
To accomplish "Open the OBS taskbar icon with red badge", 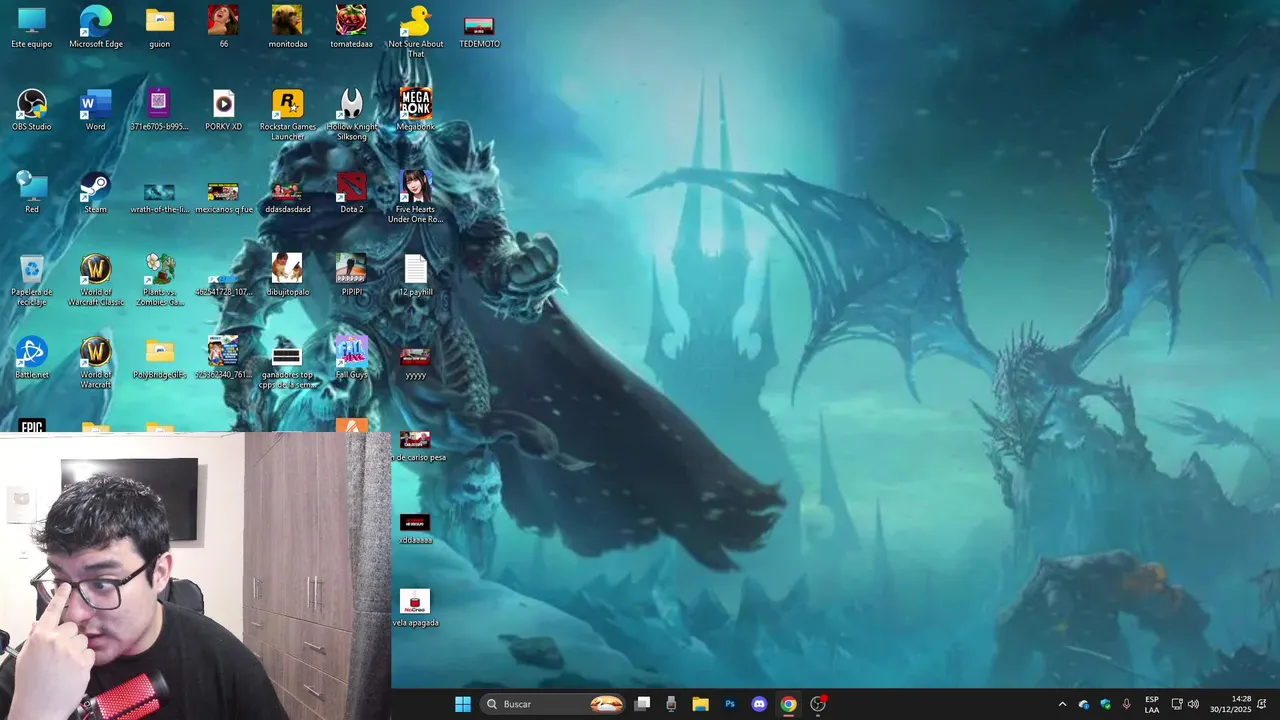I will click(818, 704).
